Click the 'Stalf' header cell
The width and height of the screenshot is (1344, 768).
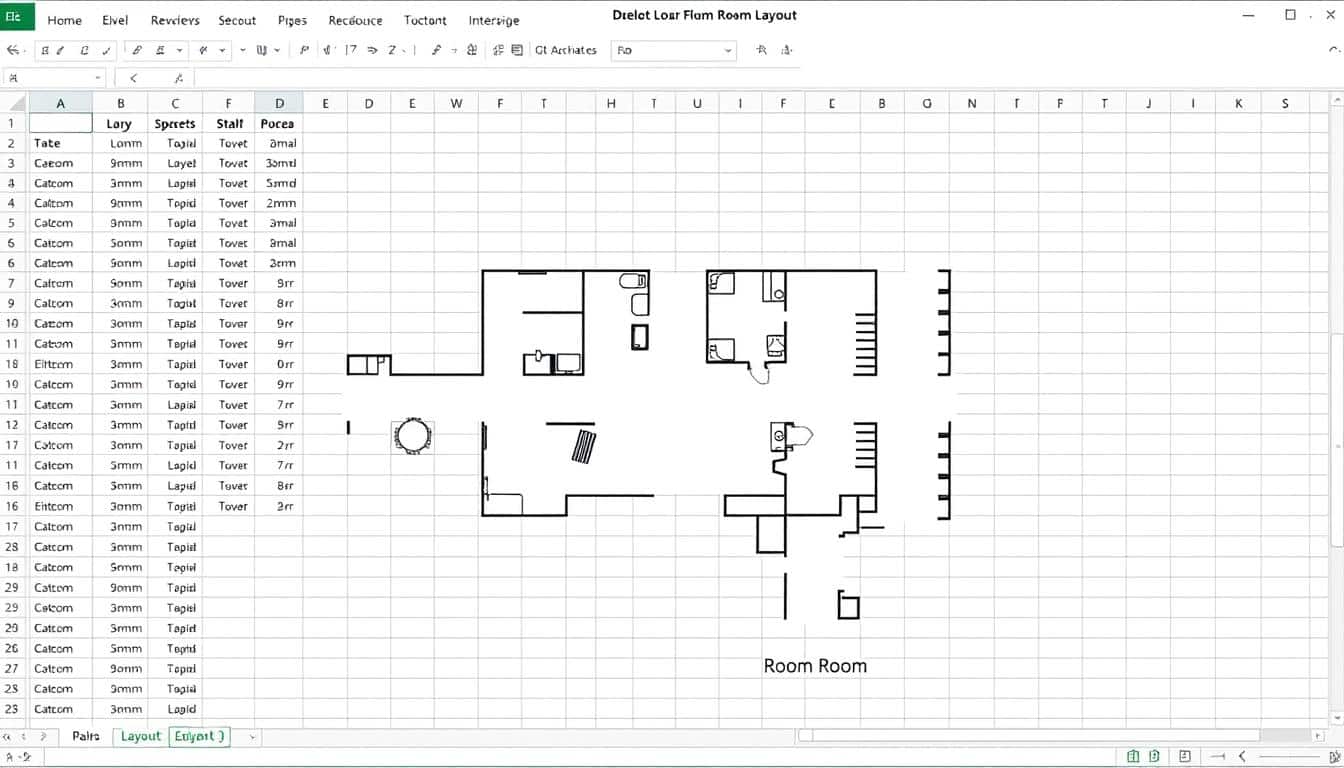click(229, 124)
